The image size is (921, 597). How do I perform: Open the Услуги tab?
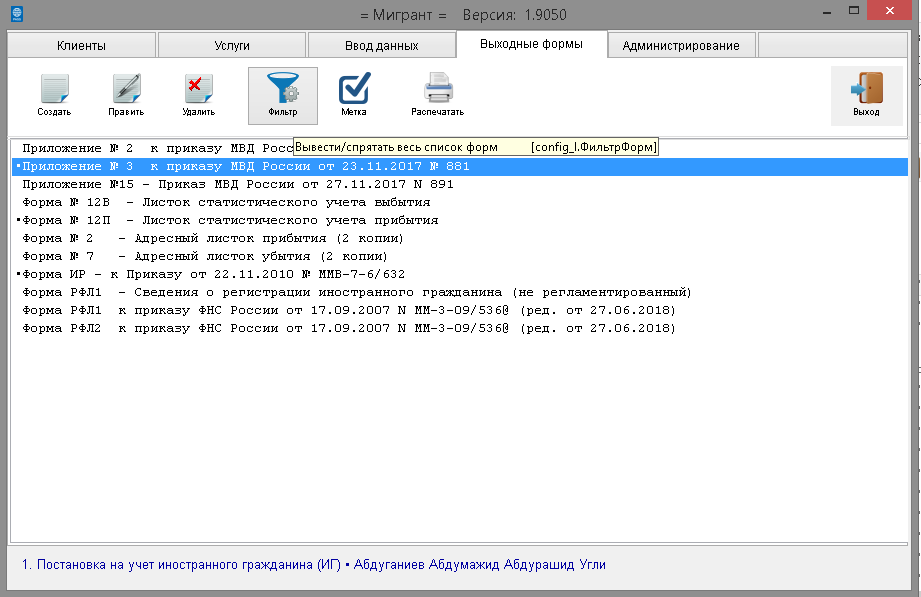[231, 44]
